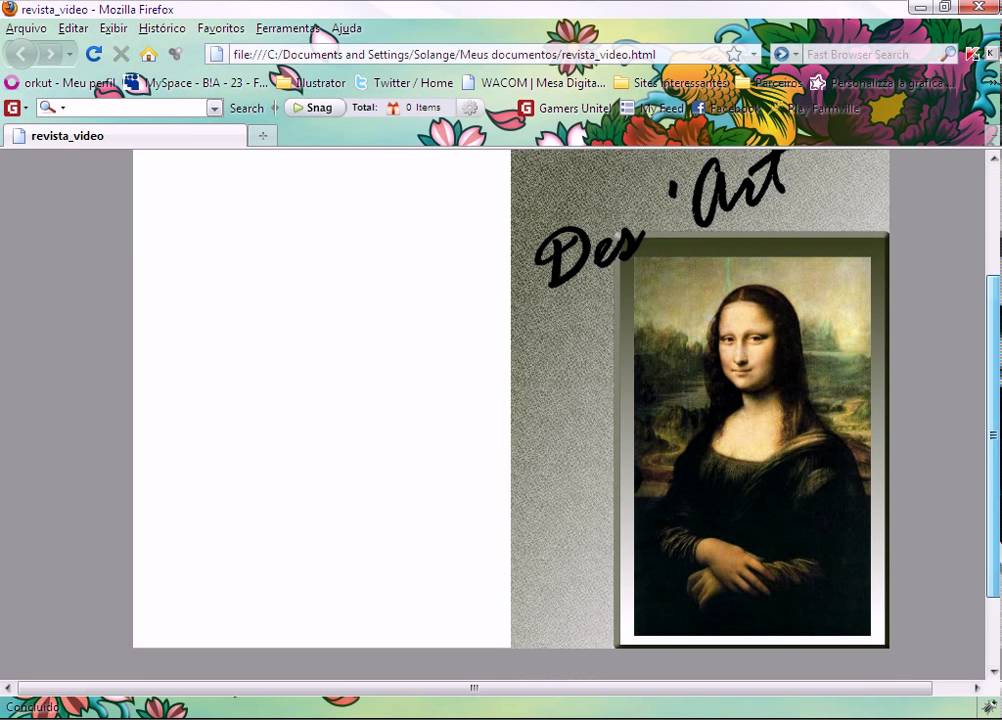This screenshot has height=720, width=1002.
Task: Open the Sites Interessantes bookmarks folder
Action: click(671, 82)
